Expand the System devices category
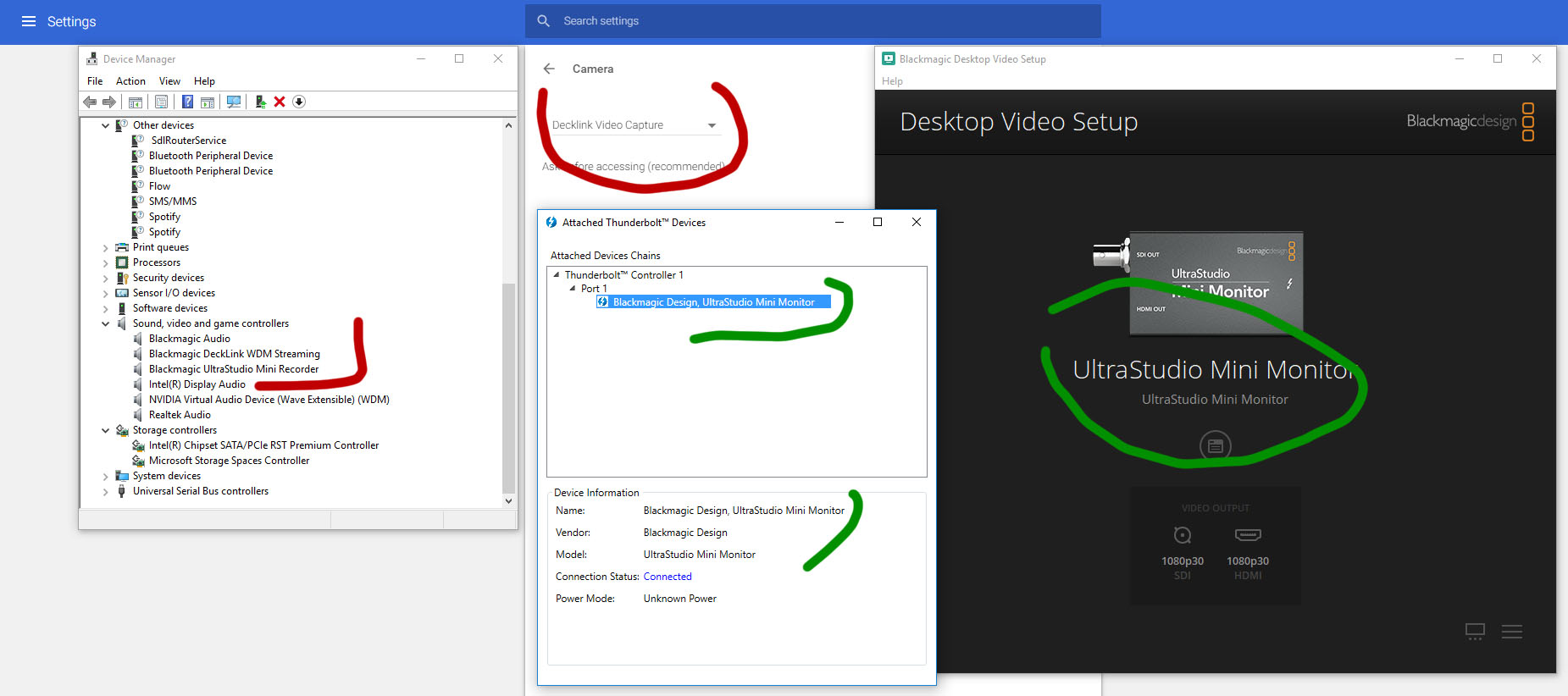The image size is (1568, 696). [x=106, y=477]
